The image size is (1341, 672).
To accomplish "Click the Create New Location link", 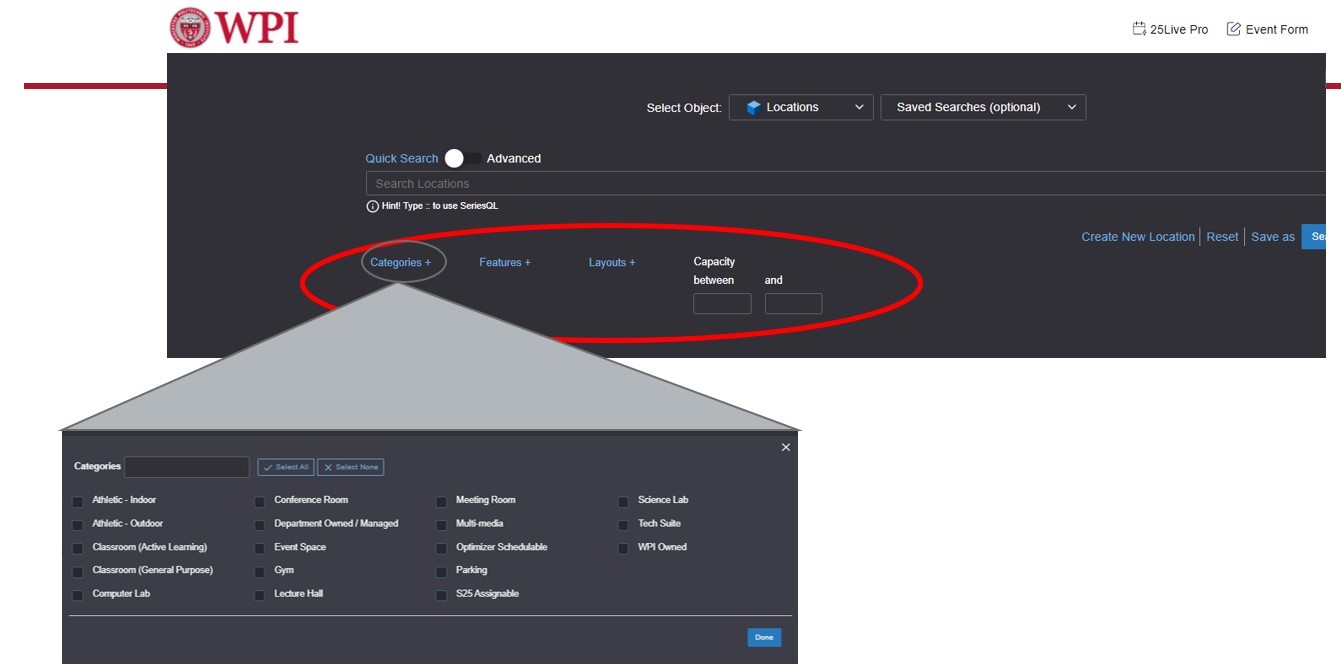I will pyautogui.click(x=1137, y=237).
